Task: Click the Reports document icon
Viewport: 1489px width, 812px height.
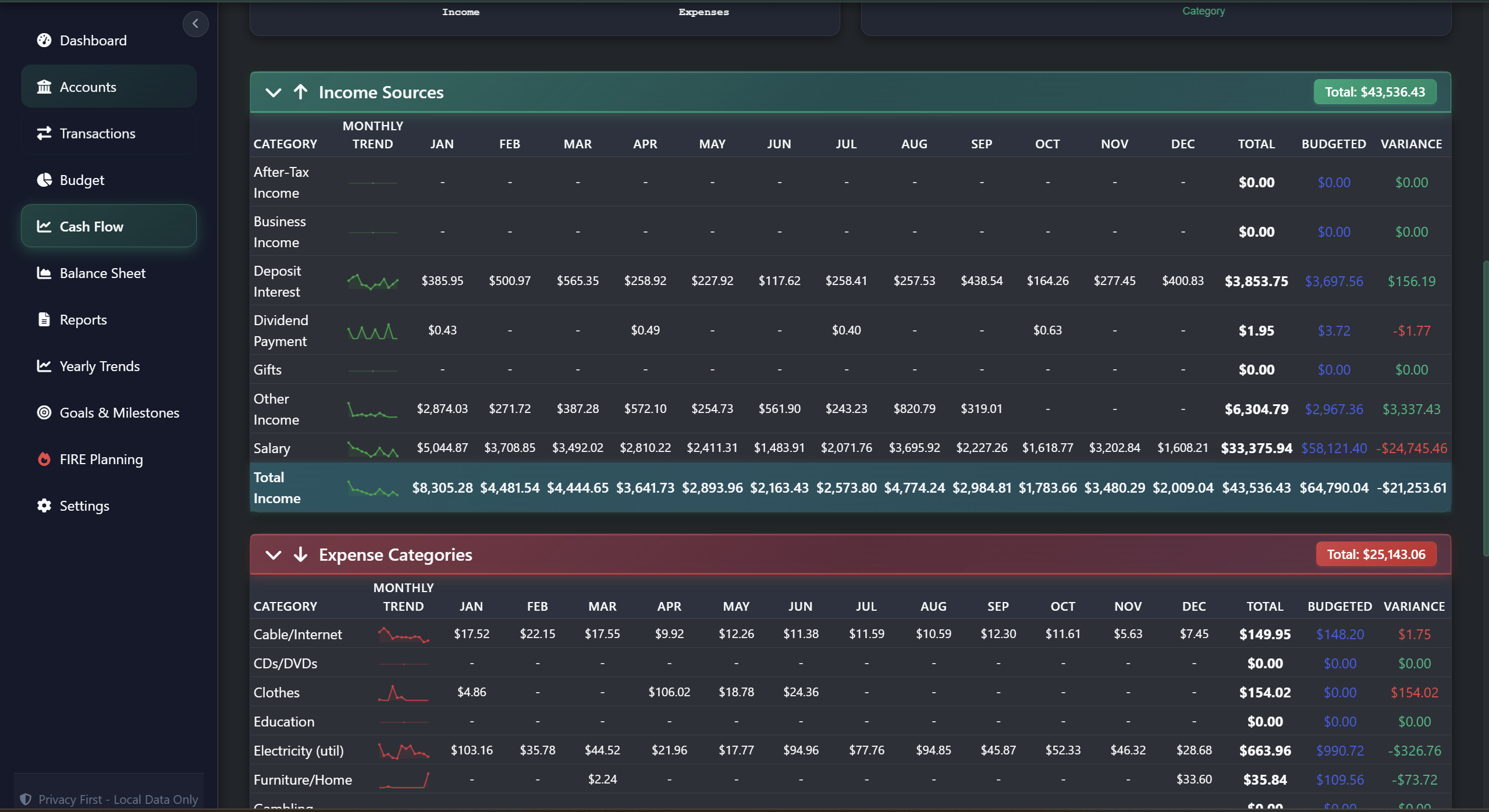Action: click(44, 319)
